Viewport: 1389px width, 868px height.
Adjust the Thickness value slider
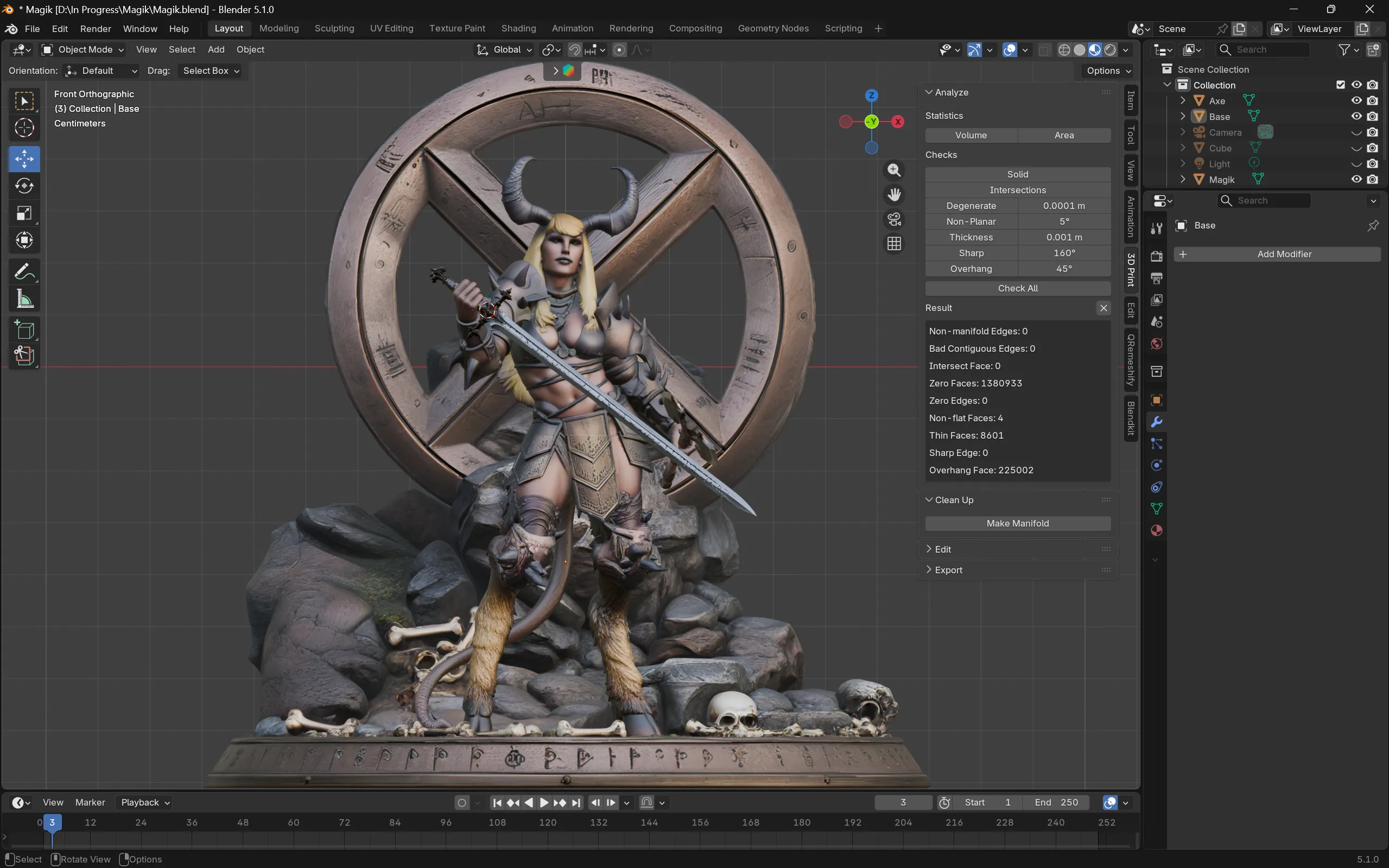(1064, 237)
